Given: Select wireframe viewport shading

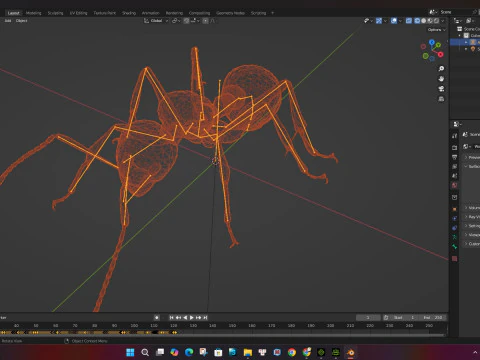Looking at the screenshot, I should (417, 21).
